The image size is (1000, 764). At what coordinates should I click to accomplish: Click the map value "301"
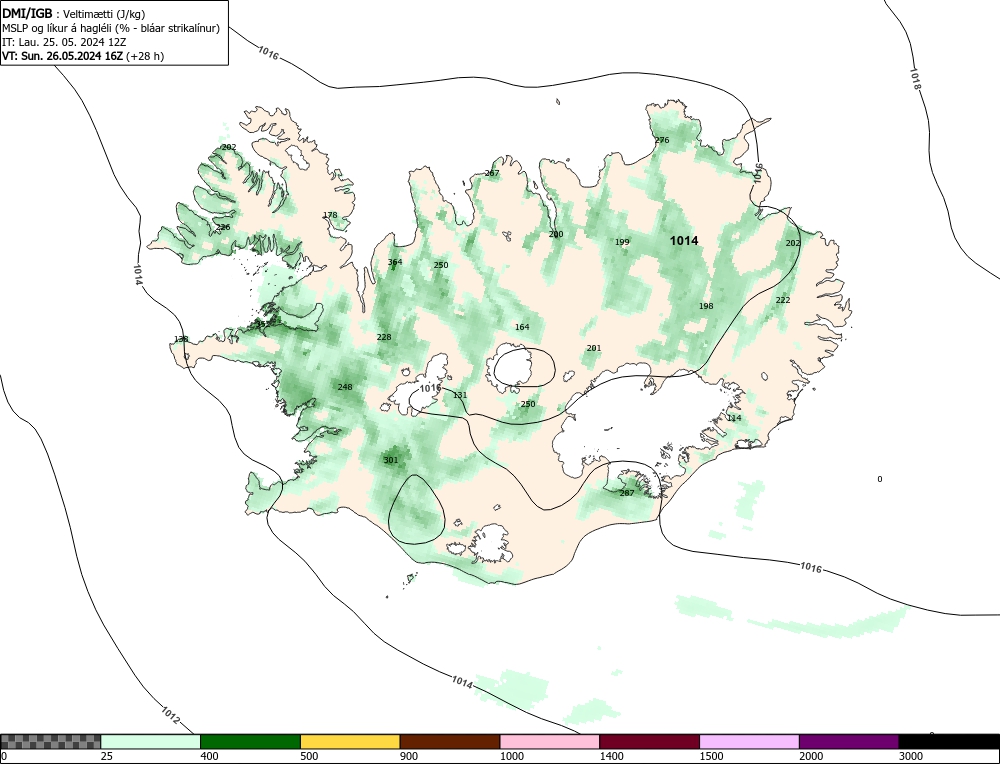click(390, 460)
